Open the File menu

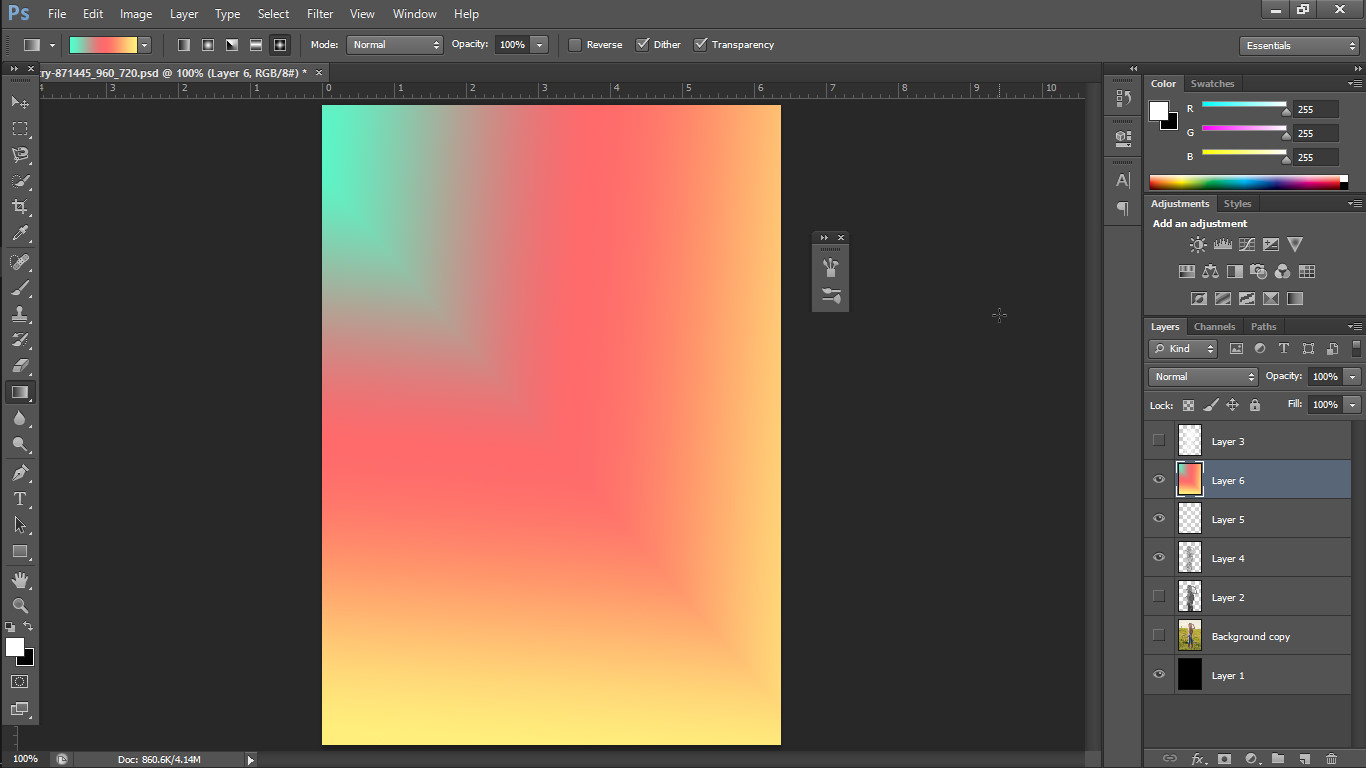coord(57,14)
